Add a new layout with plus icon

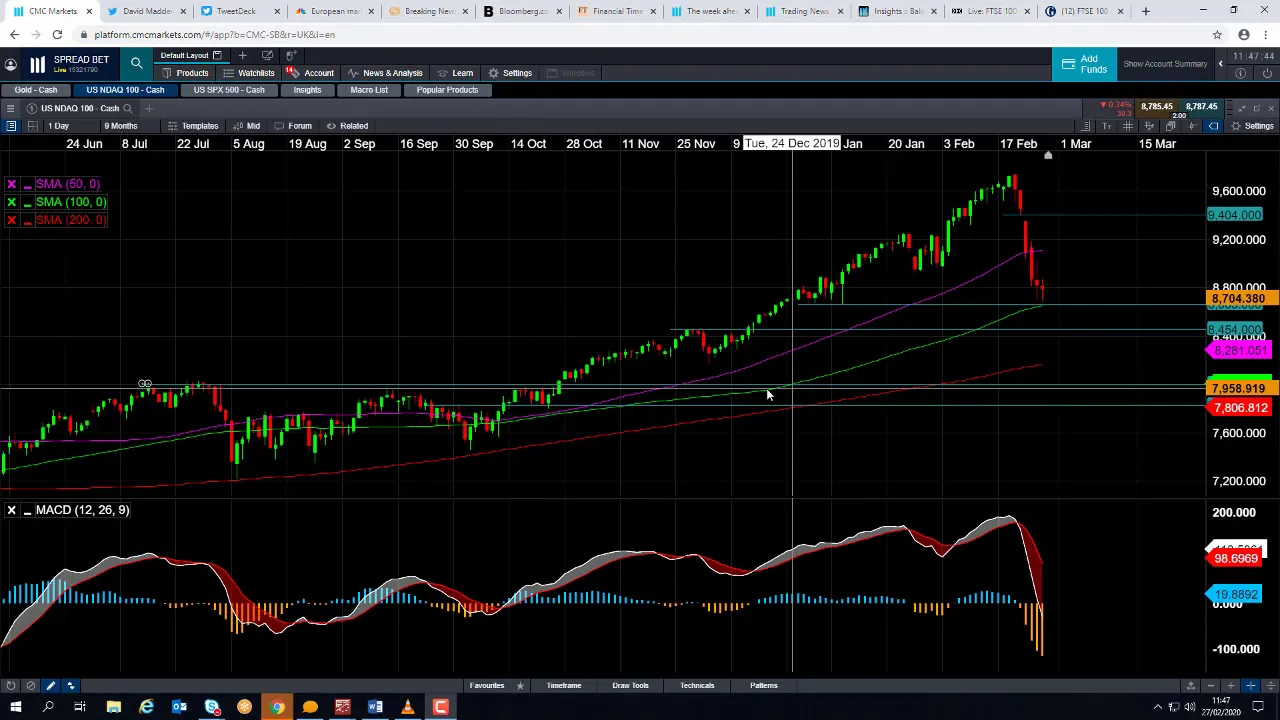pyautogui.click(x=242, y=56)
